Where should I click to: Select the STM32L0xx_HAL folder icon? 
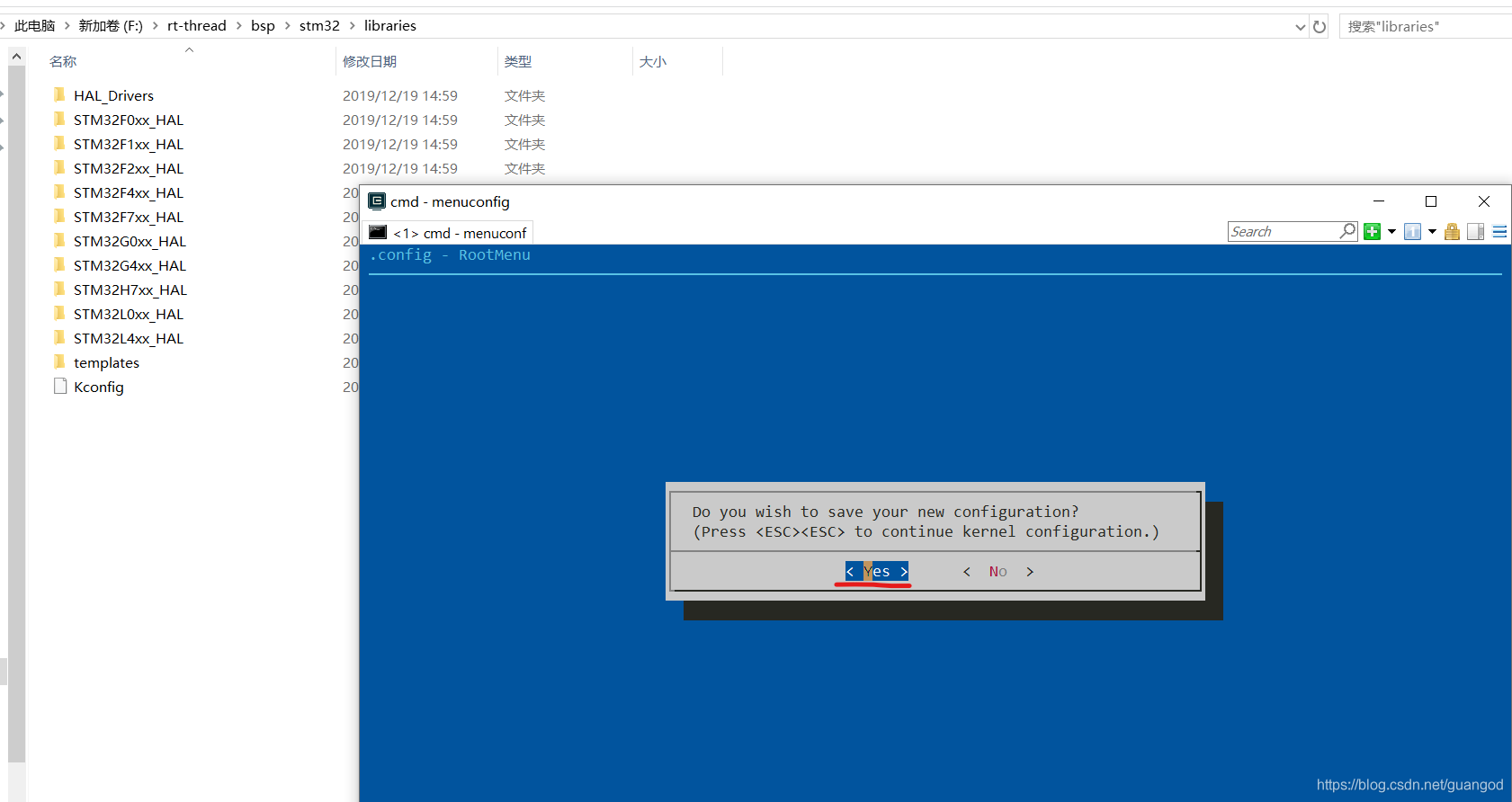click(x=59, y=313)
